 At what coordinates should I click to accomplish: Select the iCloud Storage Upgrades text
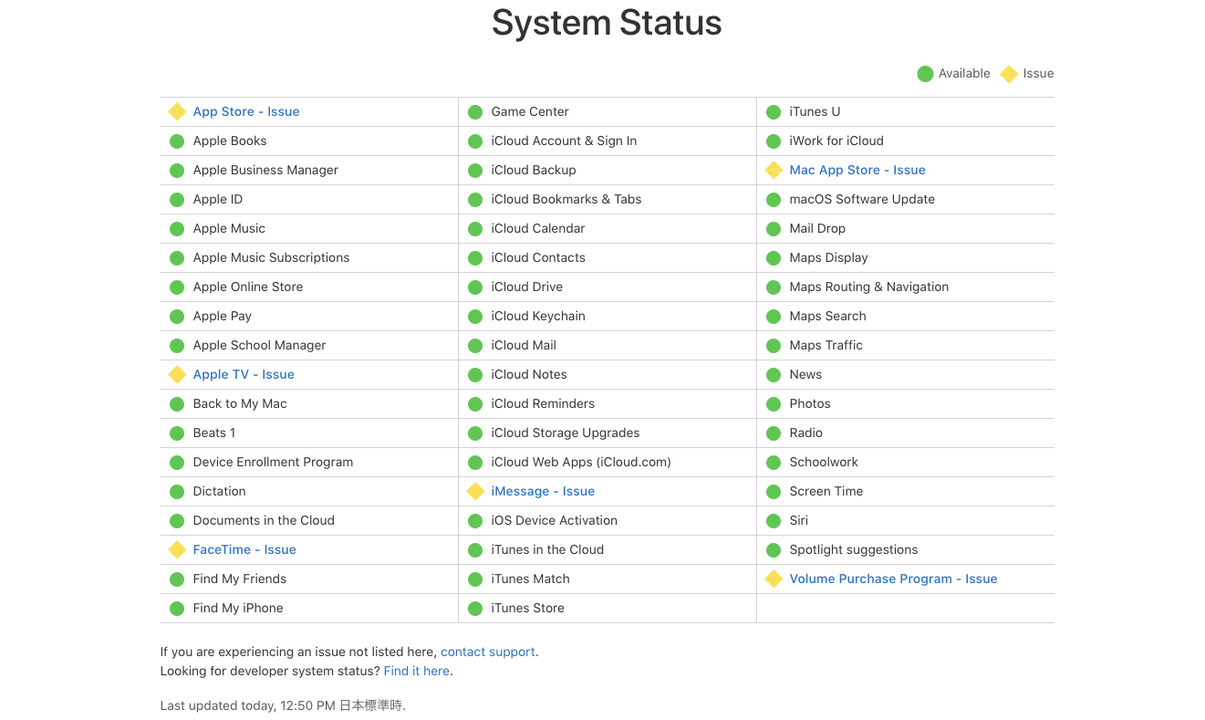point(565,433)
